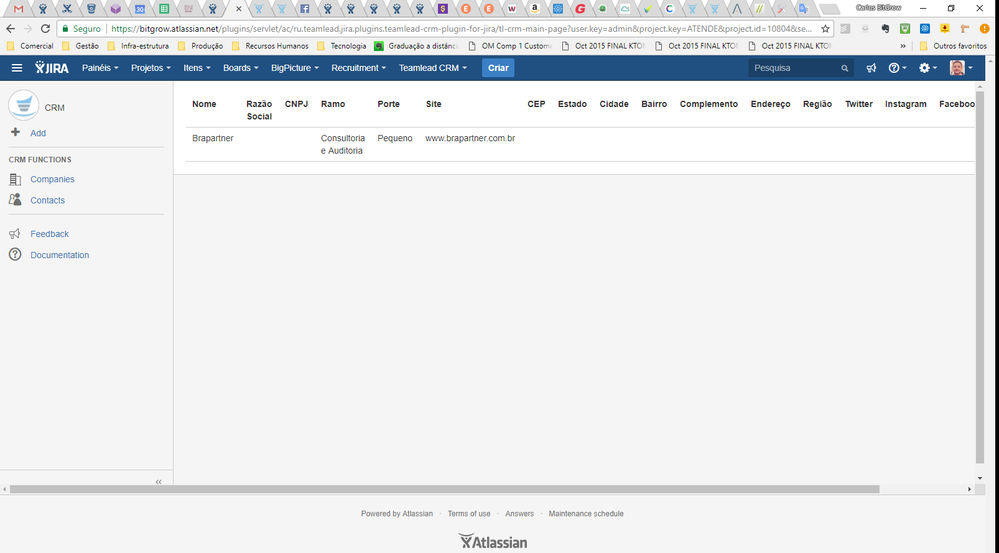The width and height of the screenshot is (999, 553).
Task: Expand the BigPicture dropdown menu
Action: [295, 68]
